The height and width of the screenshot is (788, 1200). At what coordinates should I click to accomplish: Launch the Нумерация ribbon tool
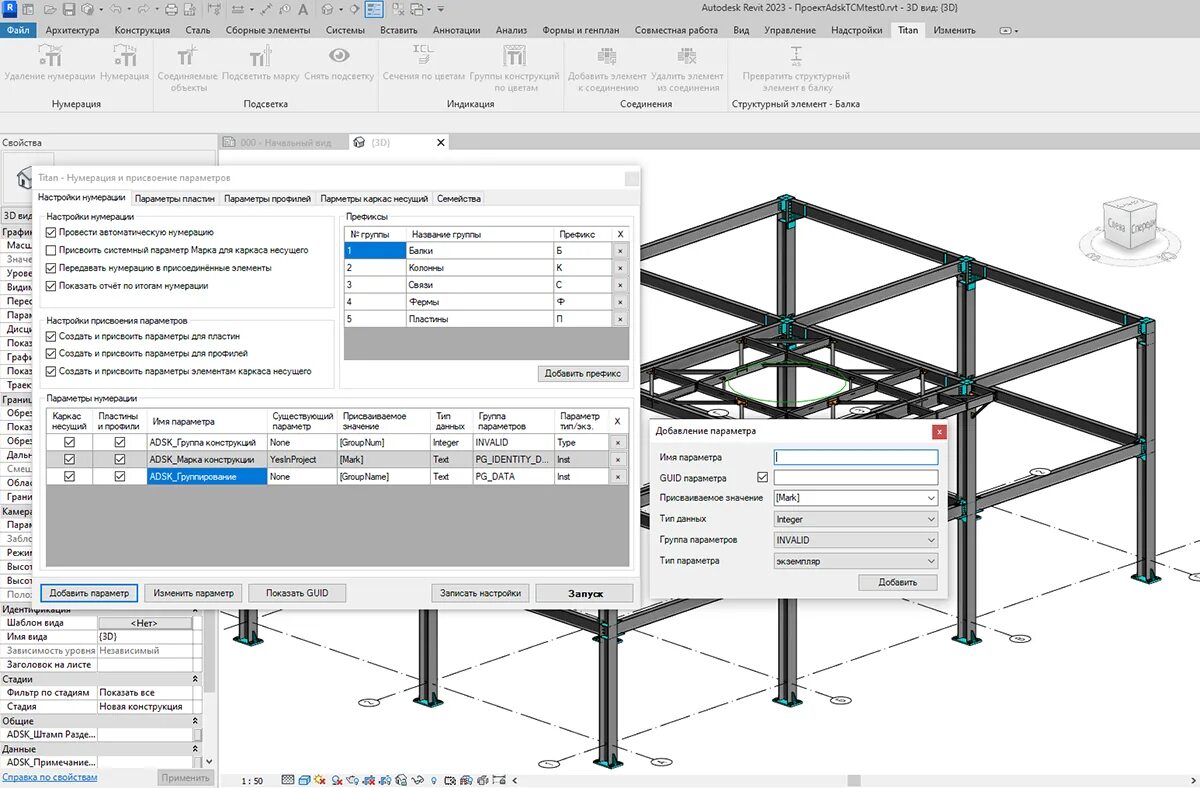[124, 64]
